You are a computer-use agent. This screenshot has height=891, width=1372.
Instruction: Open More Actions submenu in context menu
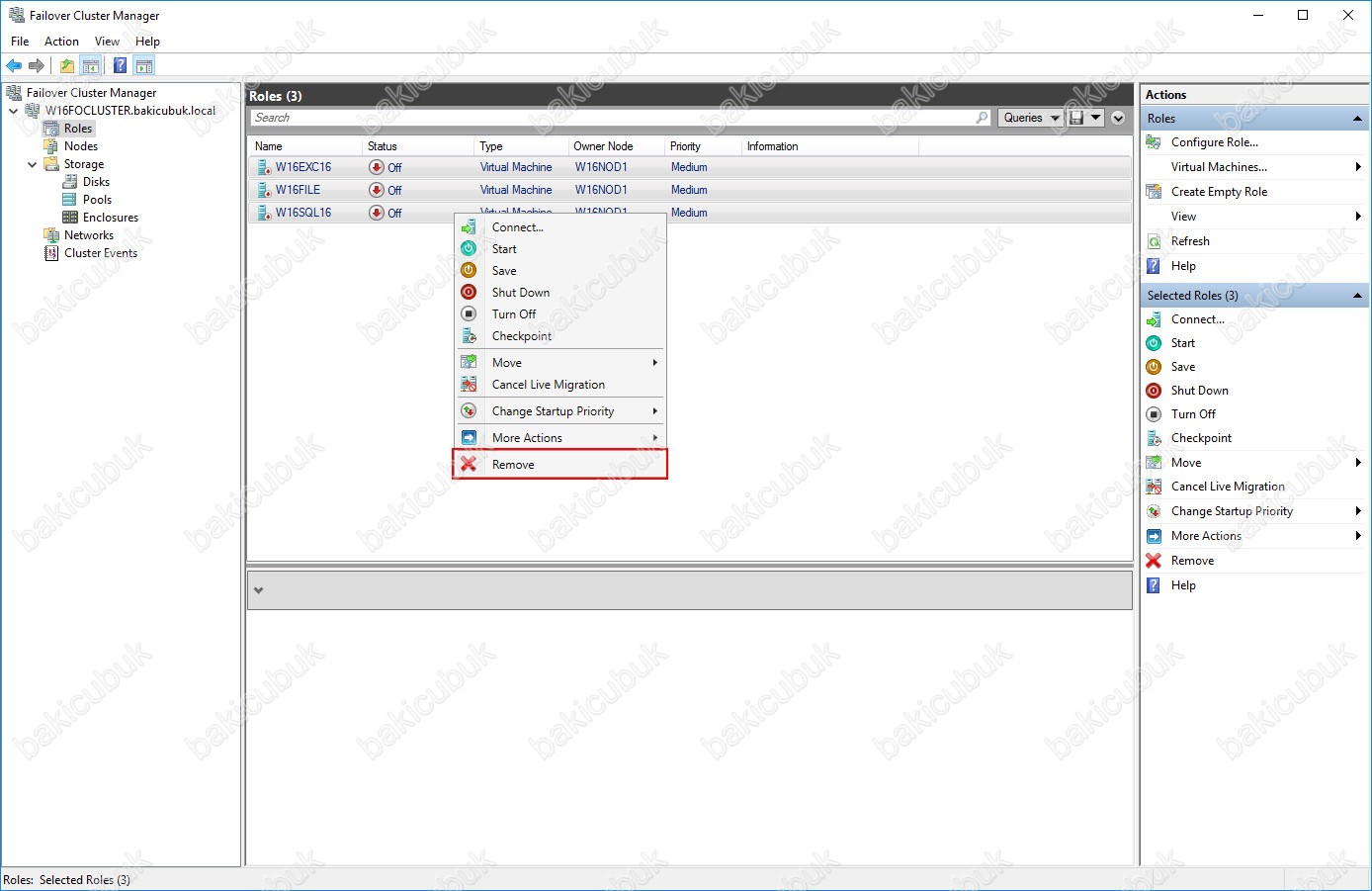(x=560, y=438)
